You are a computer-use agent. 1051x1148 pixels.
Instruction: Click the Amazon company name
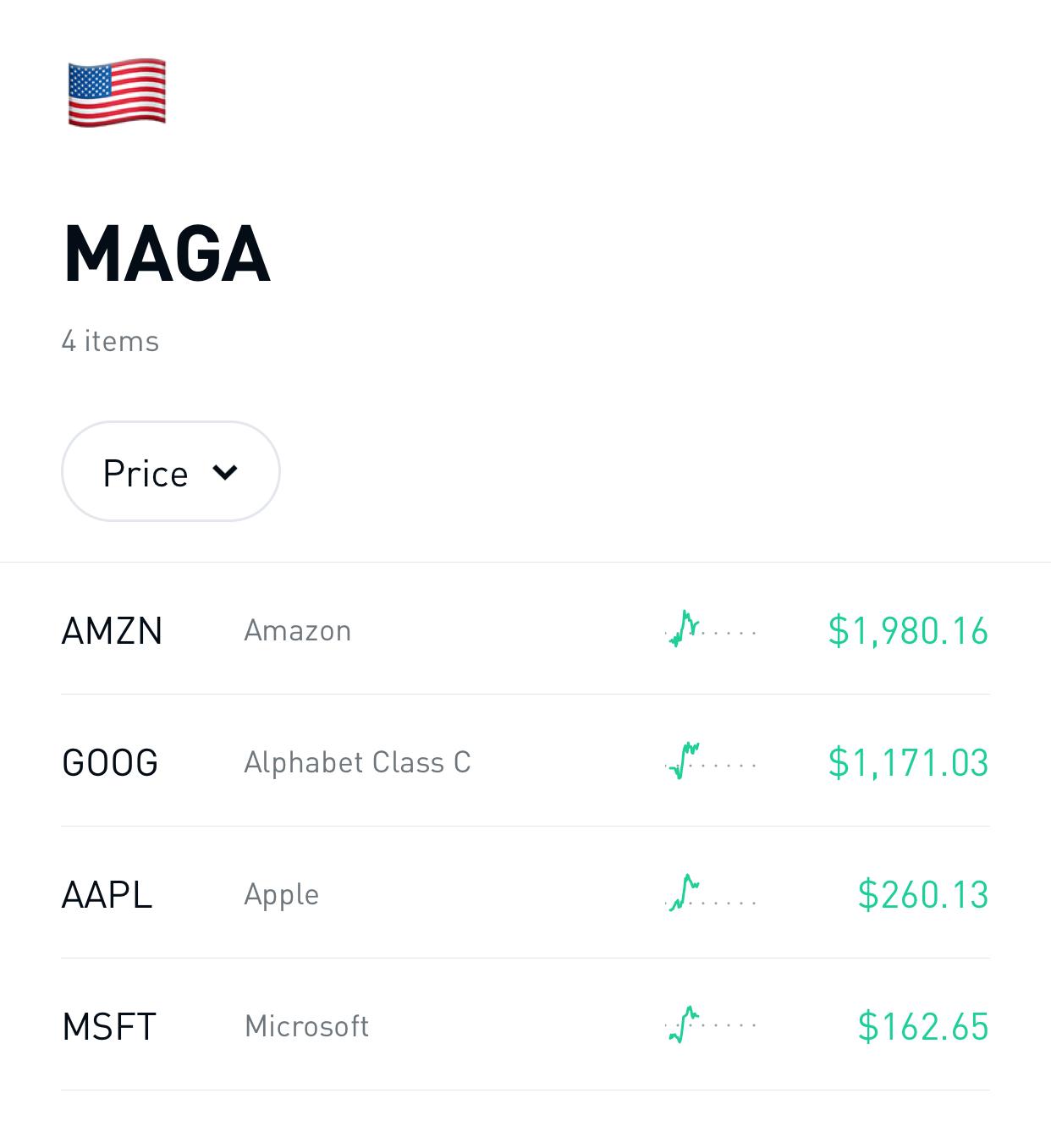point(297,631)
